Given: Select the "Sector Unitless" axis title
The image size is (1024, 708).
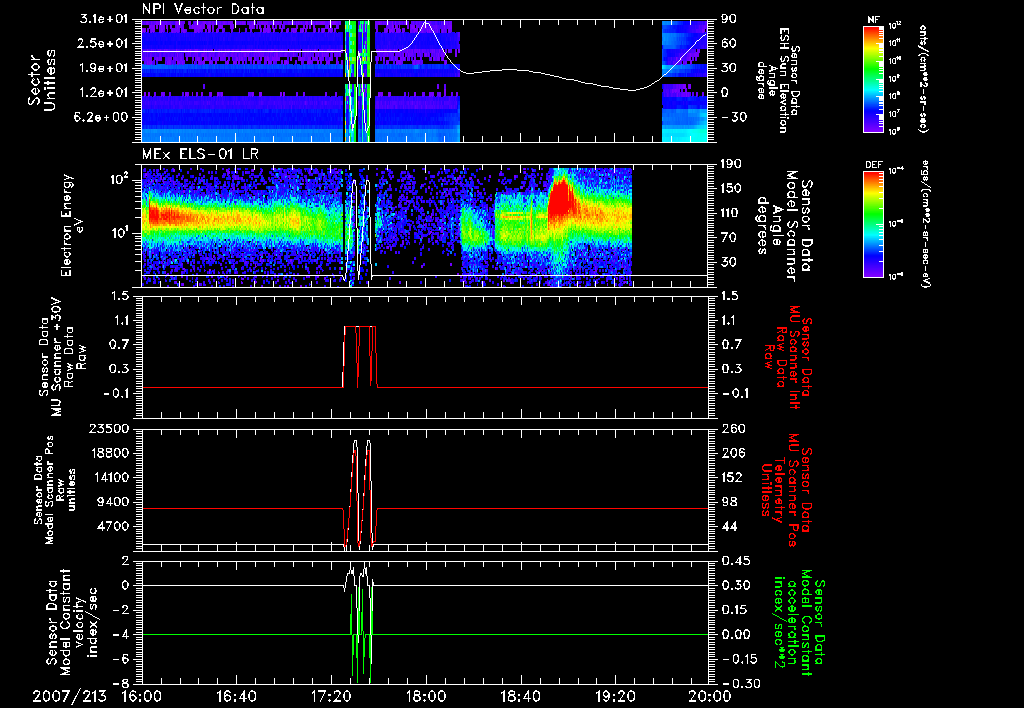Looking at the screenshot, I should click(x=42, y=80).
